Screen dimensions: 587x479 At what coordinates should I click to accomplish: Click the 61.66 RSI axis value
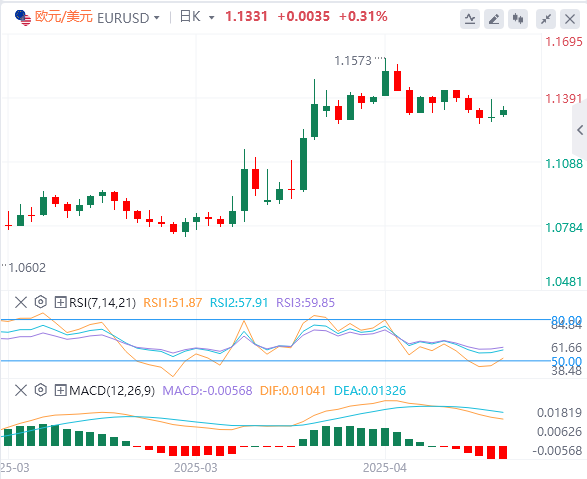[566, 348]
